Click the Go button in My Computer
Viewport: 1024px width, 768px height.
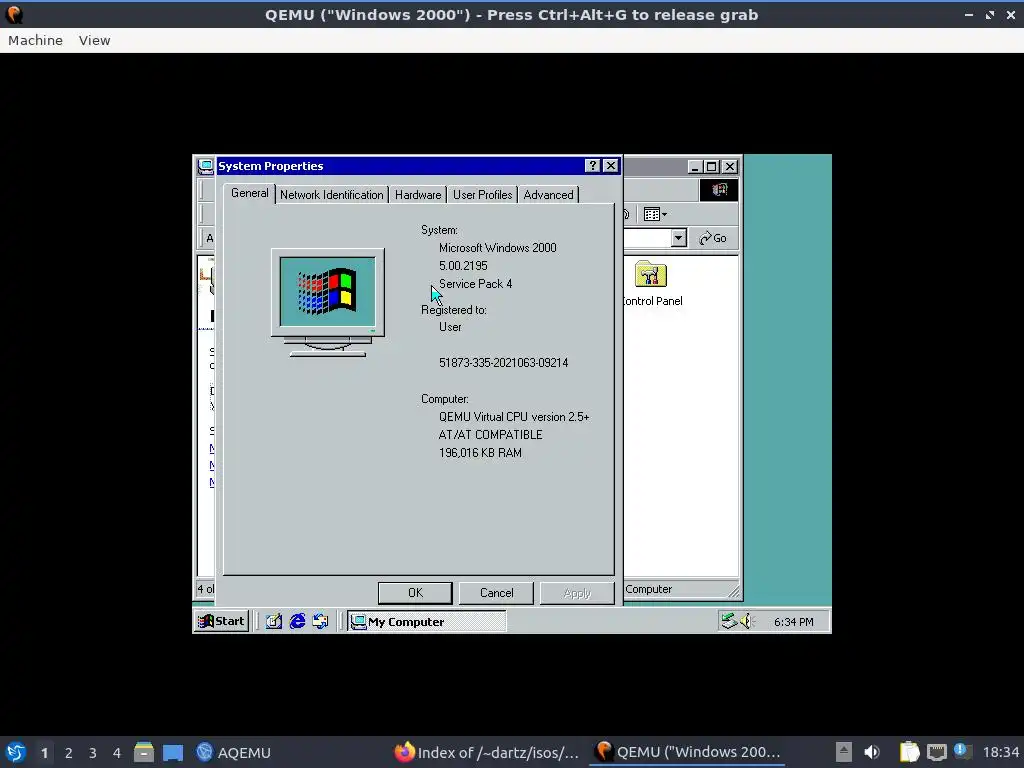click(x=712, y=238)
